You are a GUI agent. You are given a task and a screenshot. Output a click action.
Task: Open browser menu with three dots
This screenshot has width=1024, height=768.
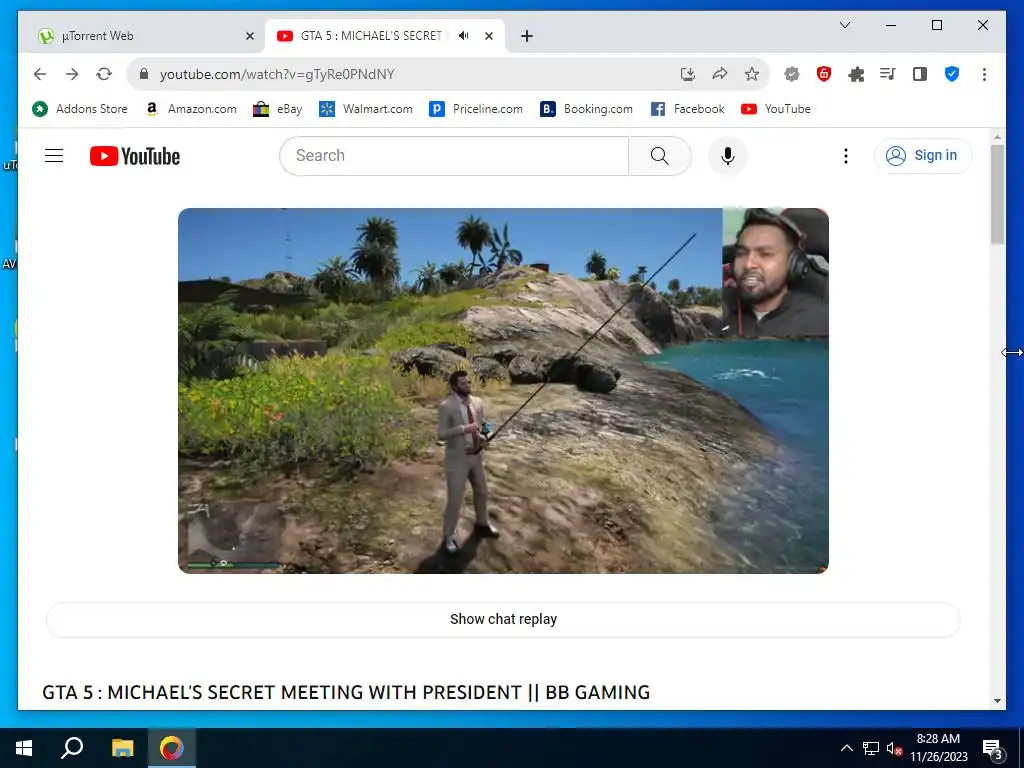(x=984, y=74)
